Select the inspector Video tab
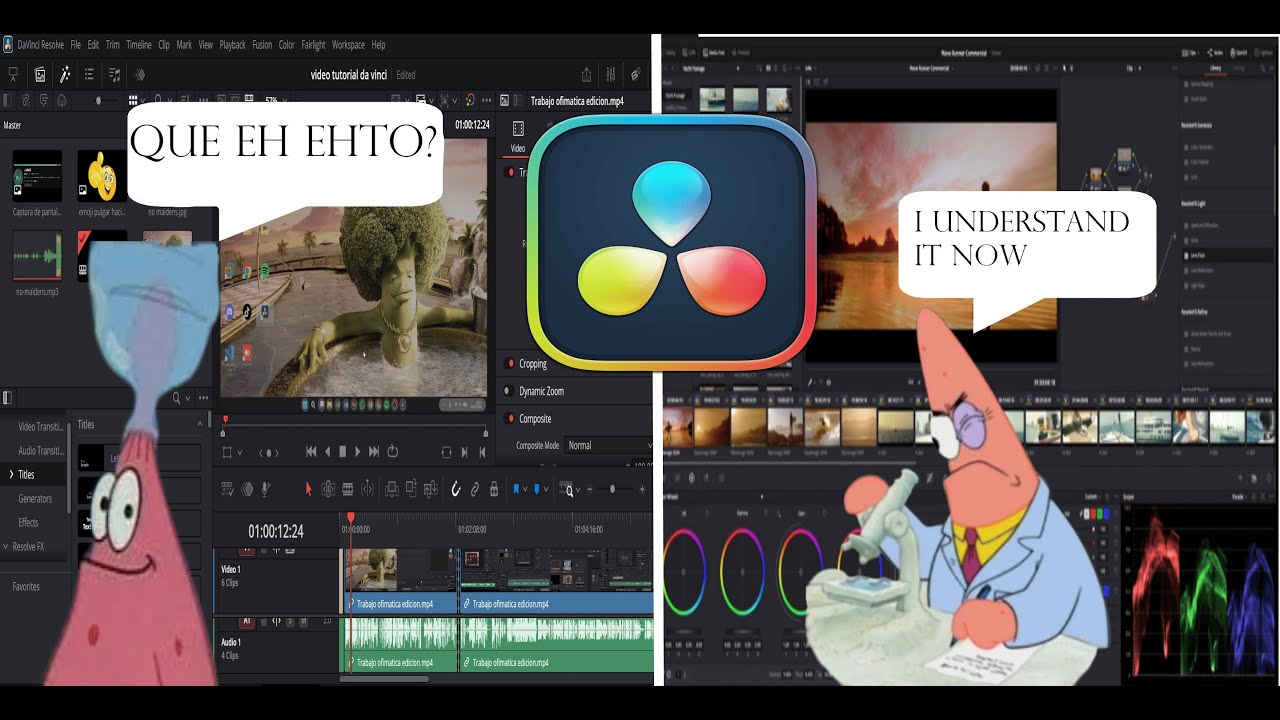This screenshot has width=1280, height=720. [518, 138]
